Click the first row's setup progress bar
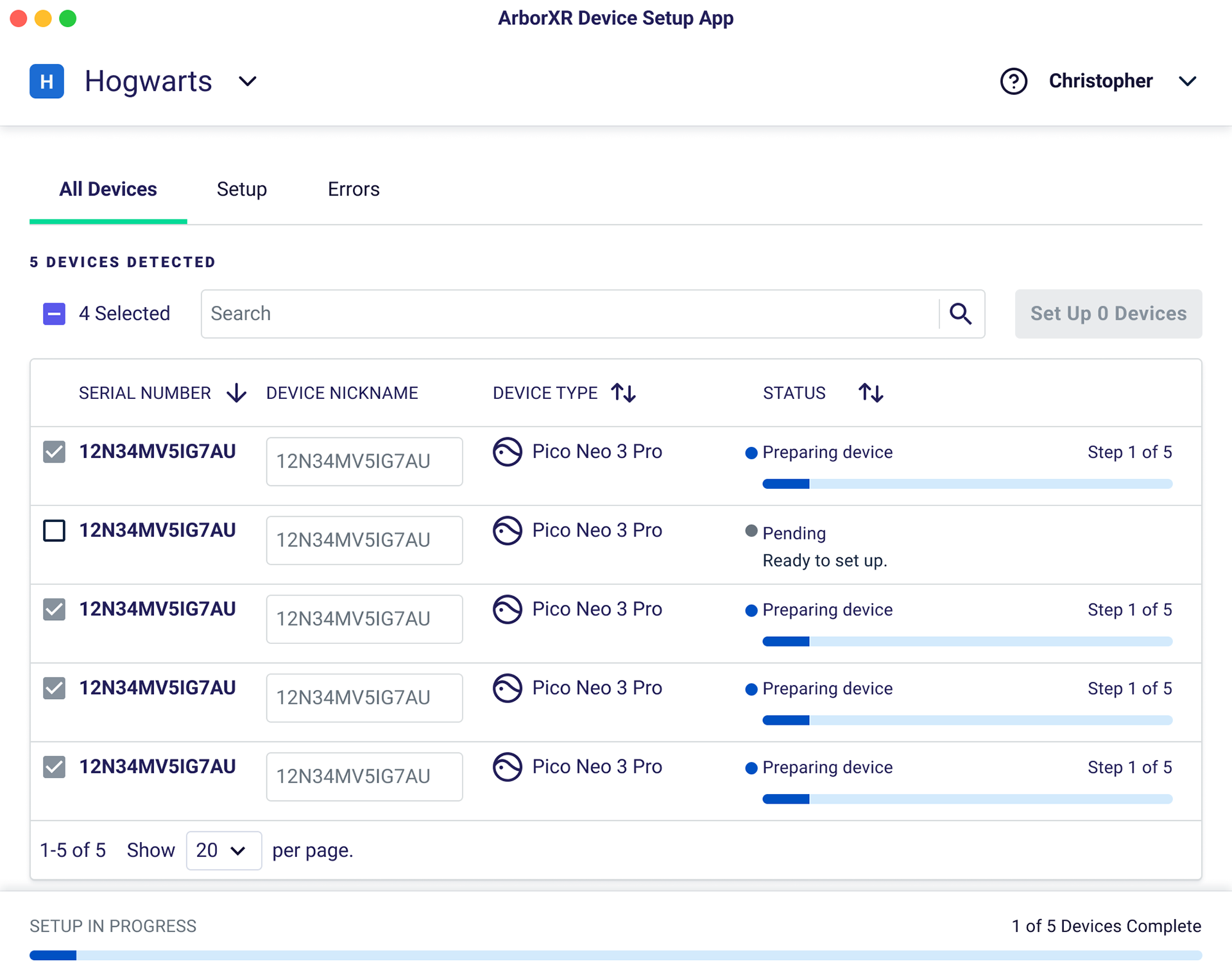 coord(968,484)
